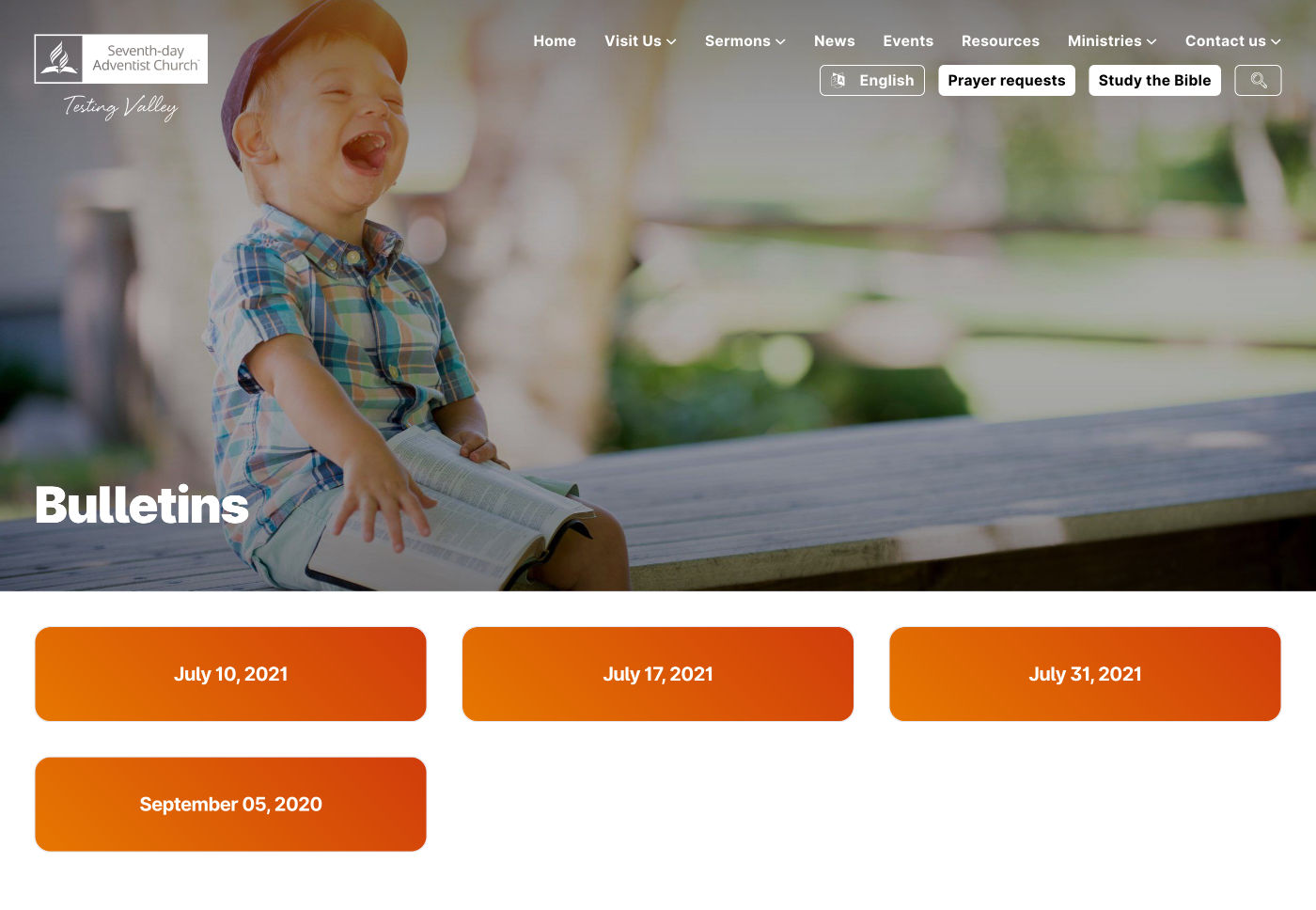Open the English language selector
The height and width of the screenshot is (910, 1316).
[x=872, y=81]
